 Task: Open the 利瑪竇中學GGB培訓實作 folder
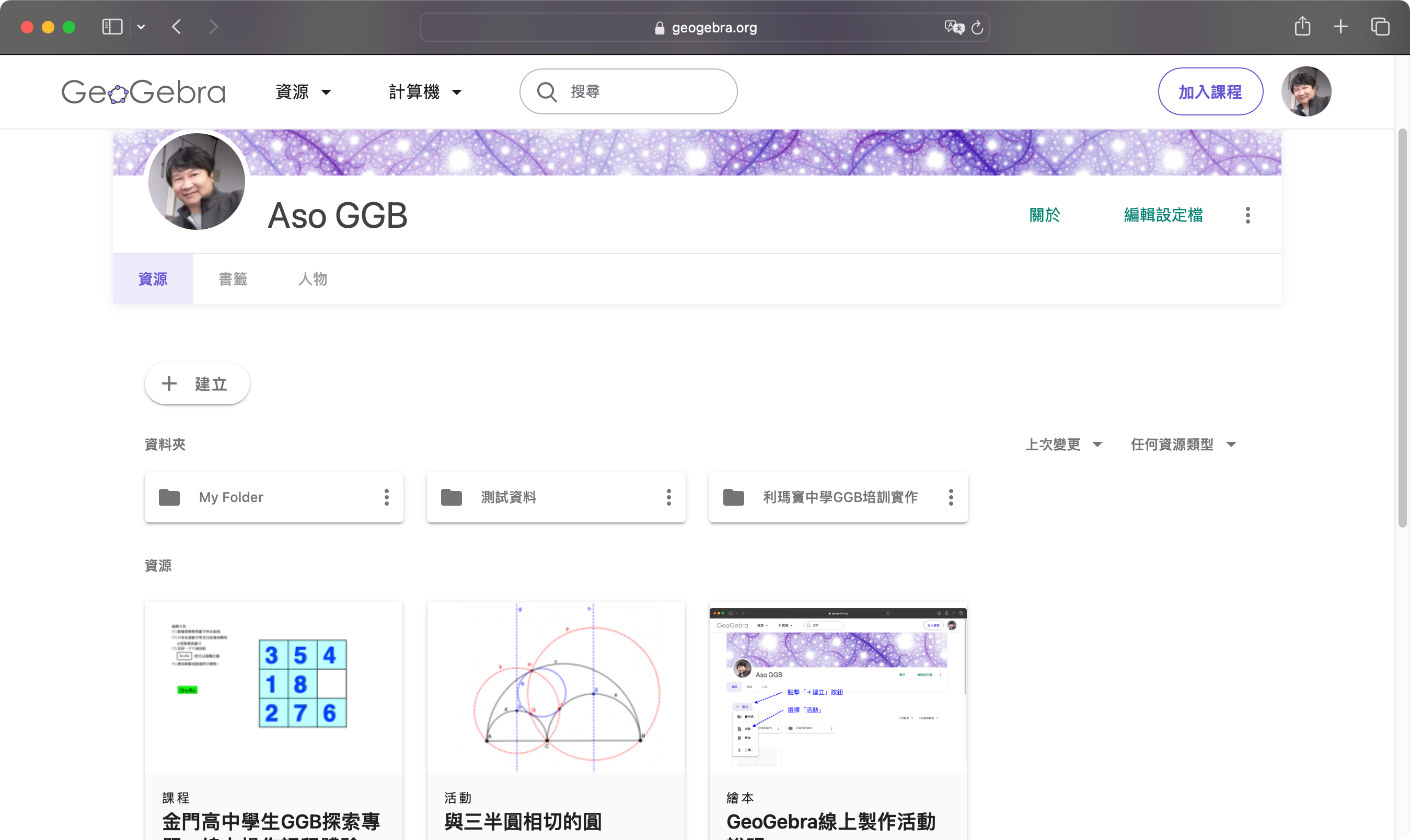(x=838, y=497)
